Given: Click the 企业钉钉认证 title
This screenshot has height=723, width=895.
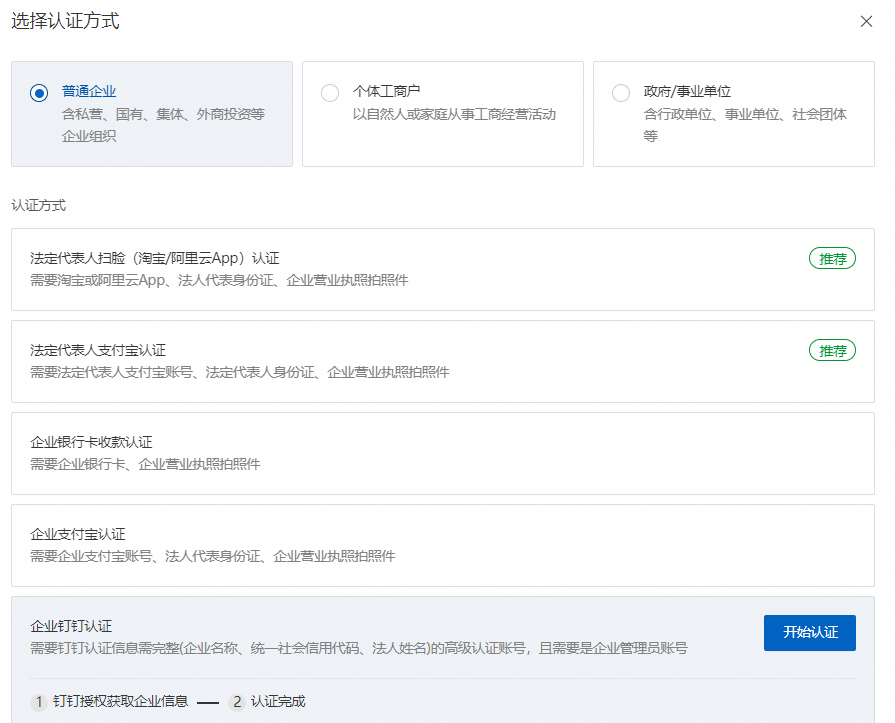Looking at the screenshot, I should [71, 626].
